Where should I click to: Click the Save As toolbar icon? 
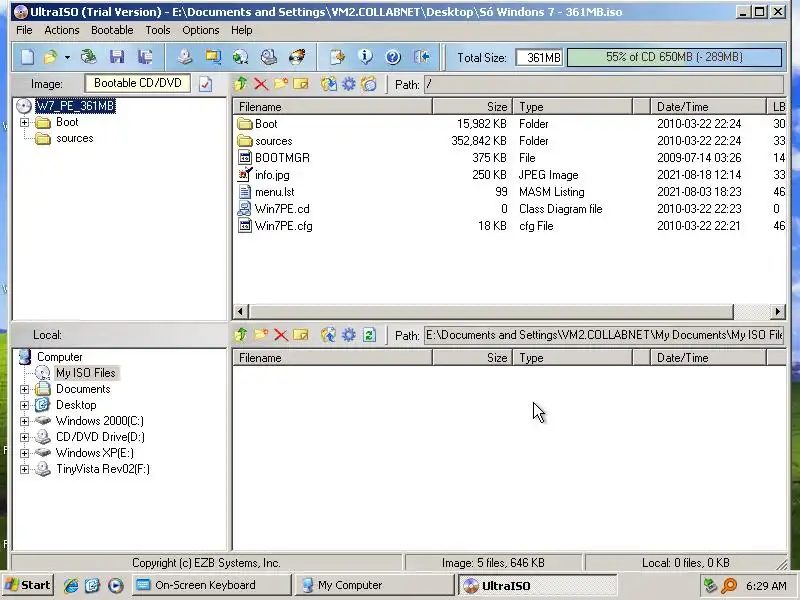[145, 57]
